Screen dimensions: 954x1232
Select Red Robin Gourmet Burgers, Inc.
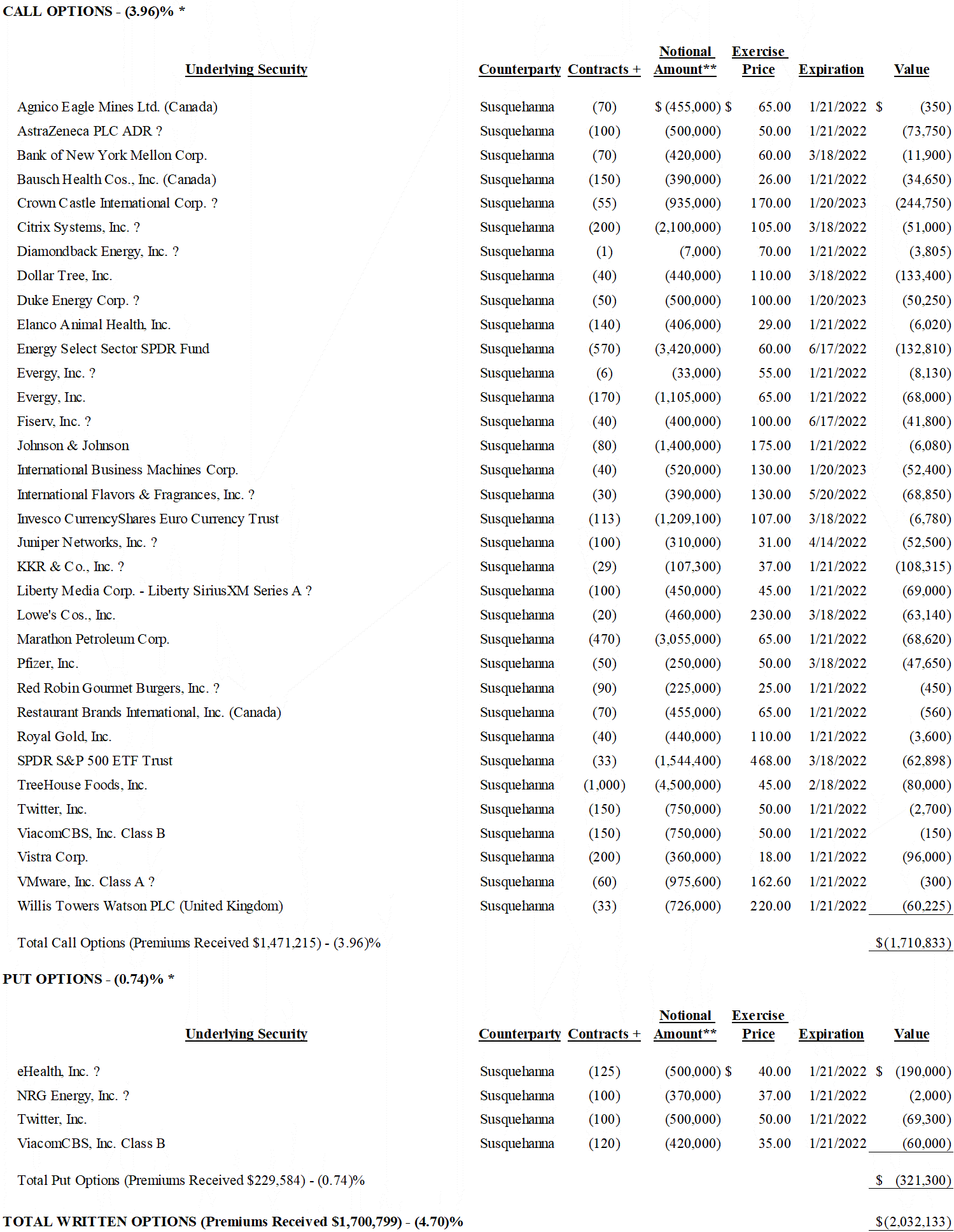pos(118,688)
